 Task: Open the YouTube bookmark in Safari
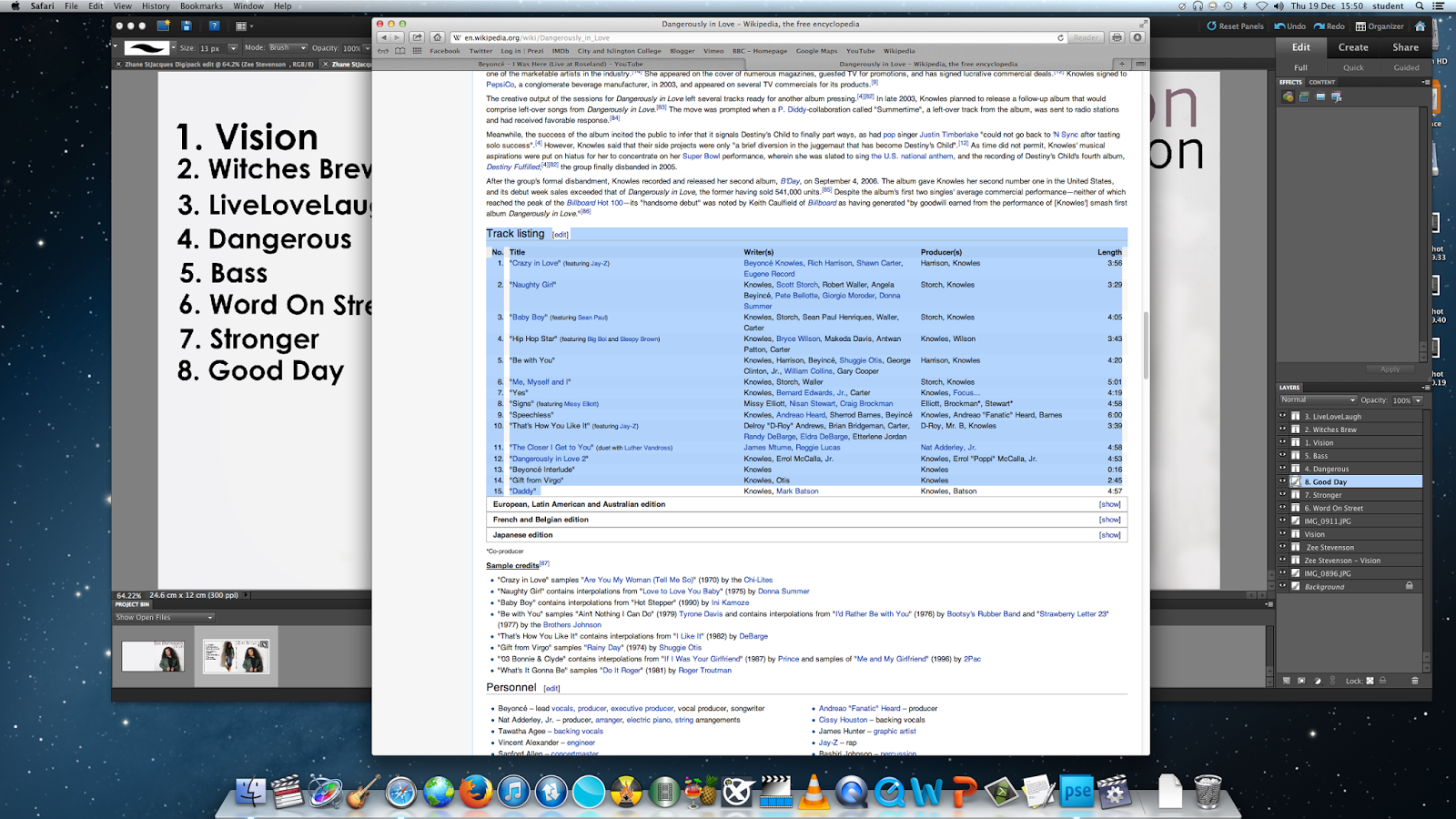[x=860, y=51]
